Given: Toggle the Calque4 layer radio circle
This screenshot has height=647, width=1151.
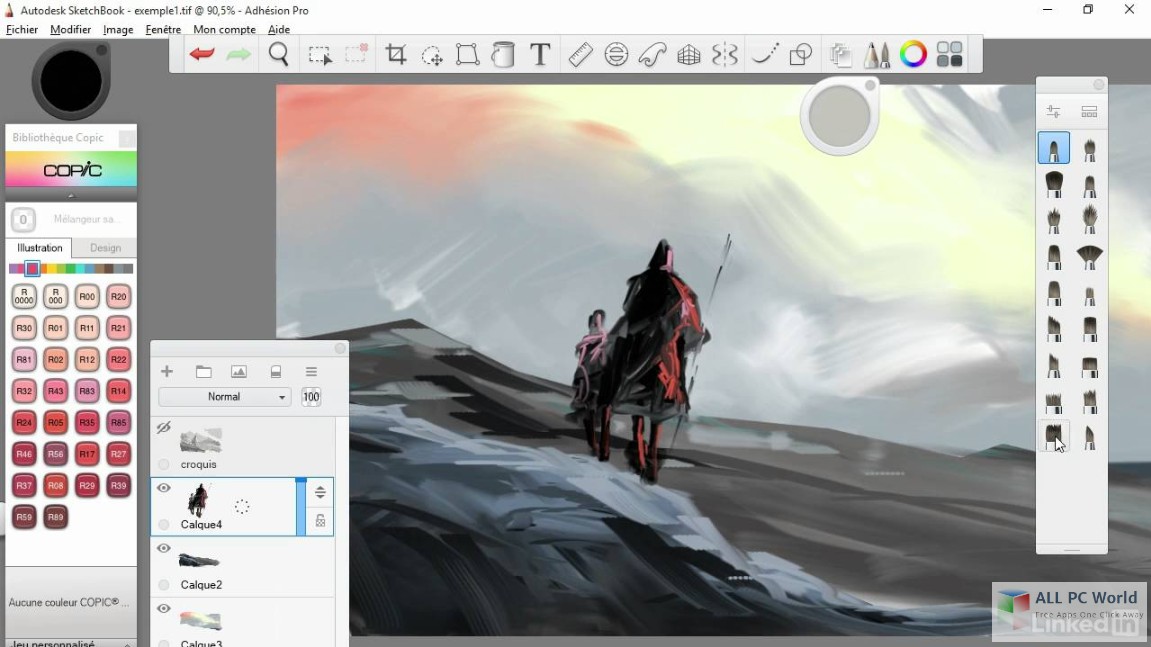Looking at the screenshot, I should (164, 524).
